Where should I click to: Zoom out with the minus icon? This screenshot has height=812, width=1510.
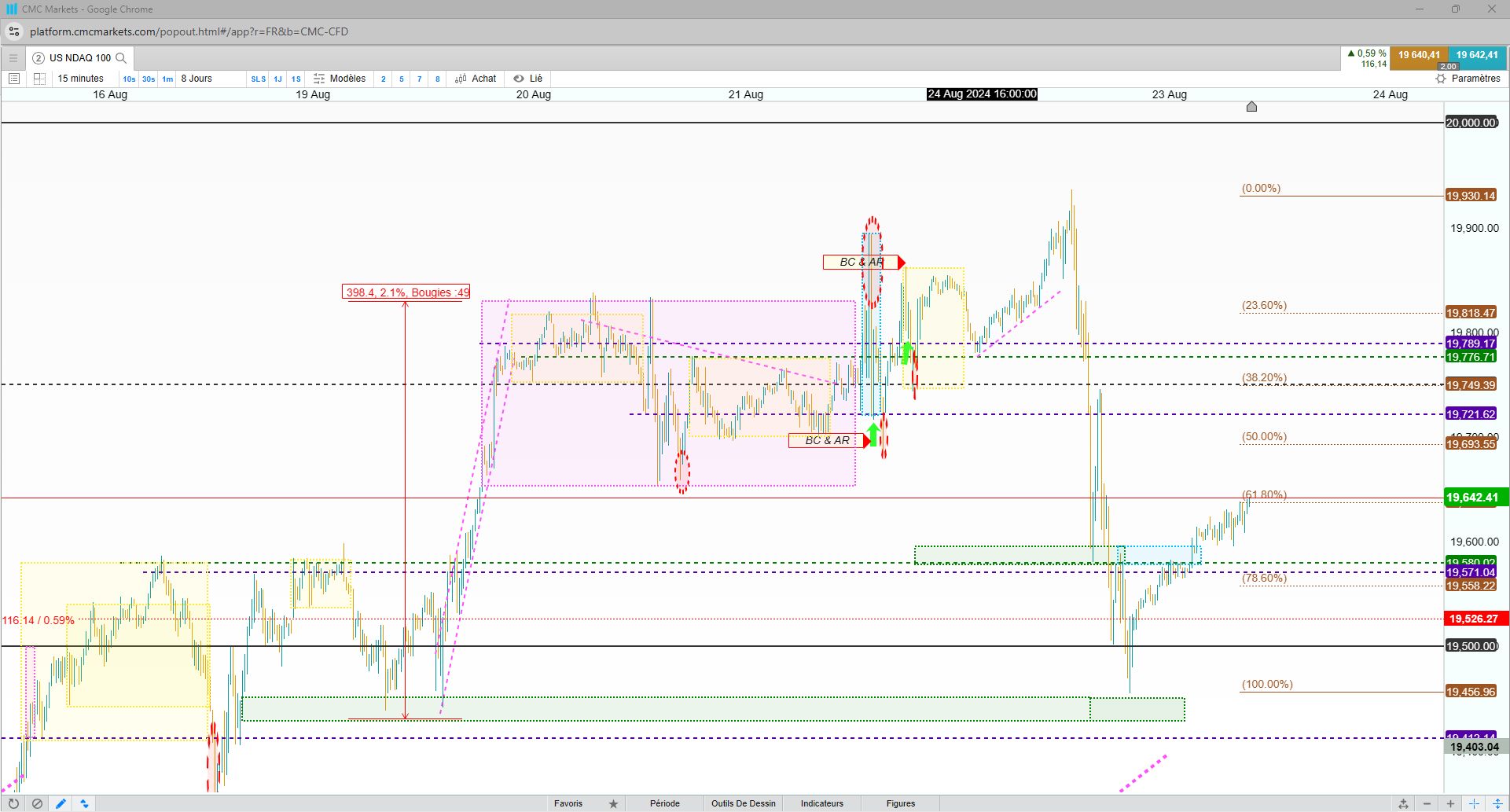(1427, 803)
